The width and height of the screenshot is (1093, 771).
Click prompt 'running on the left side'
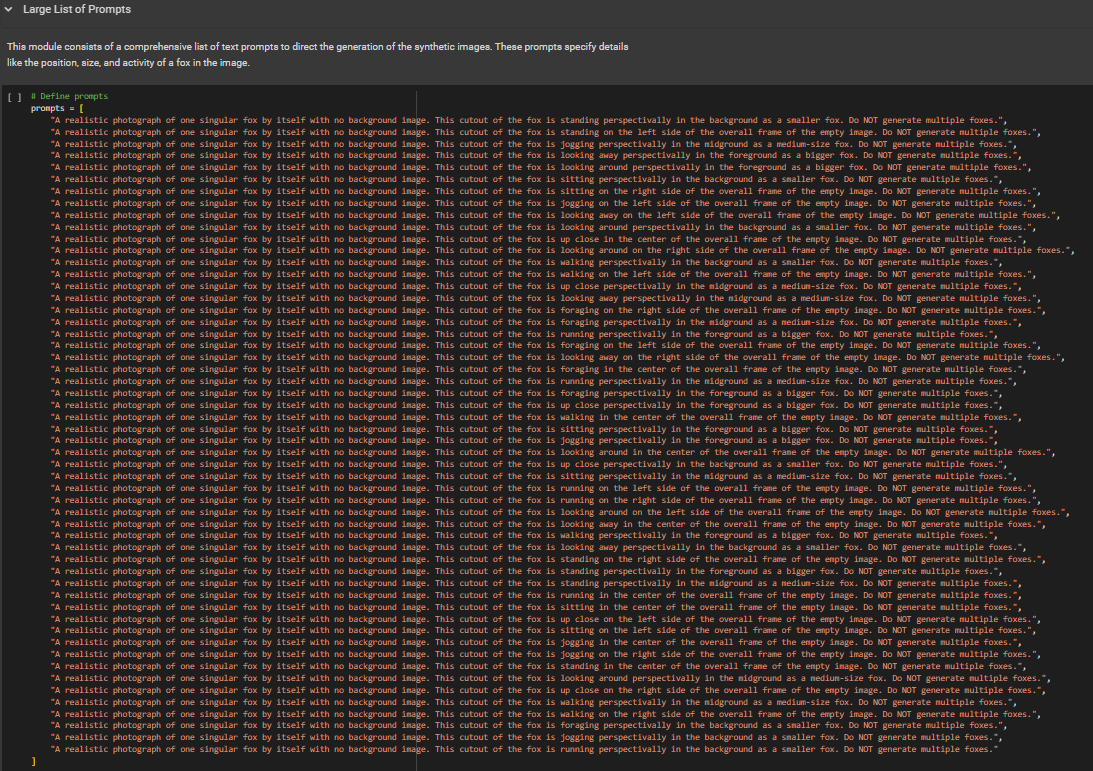(x=543, y=488)
